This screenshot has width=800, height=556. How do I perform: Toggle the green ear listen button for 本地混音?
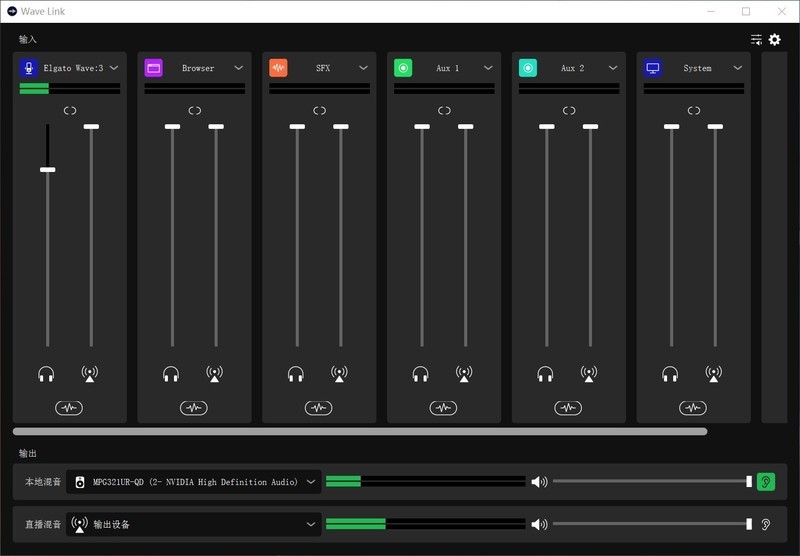coord(766,482)
